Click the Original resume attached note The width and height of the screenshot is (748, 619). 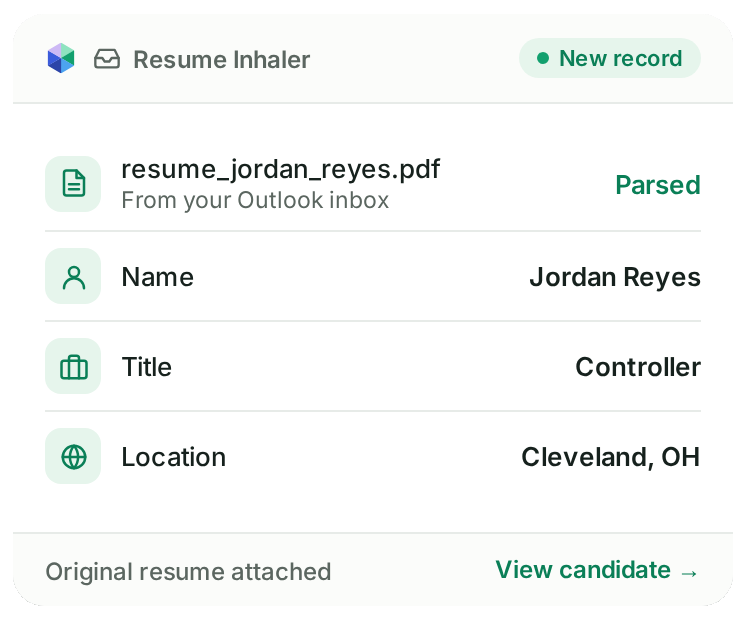188,572
